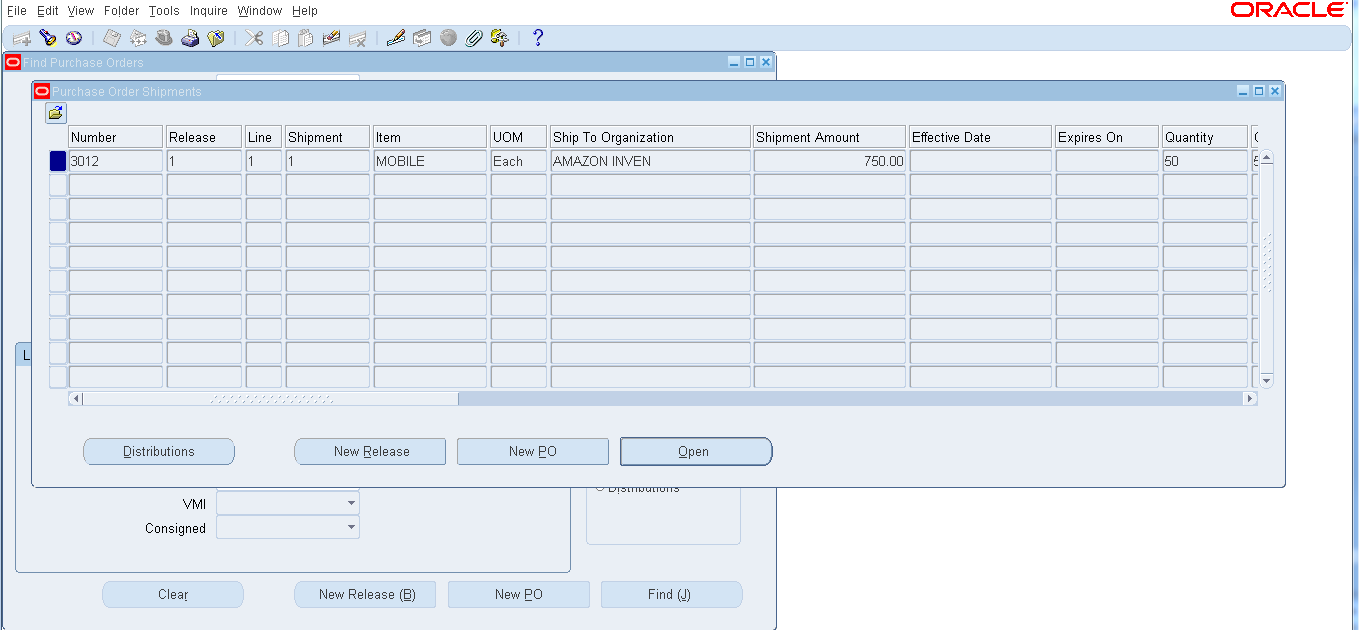Click the vertical scrollbar down arrow

pos(1267,381)
